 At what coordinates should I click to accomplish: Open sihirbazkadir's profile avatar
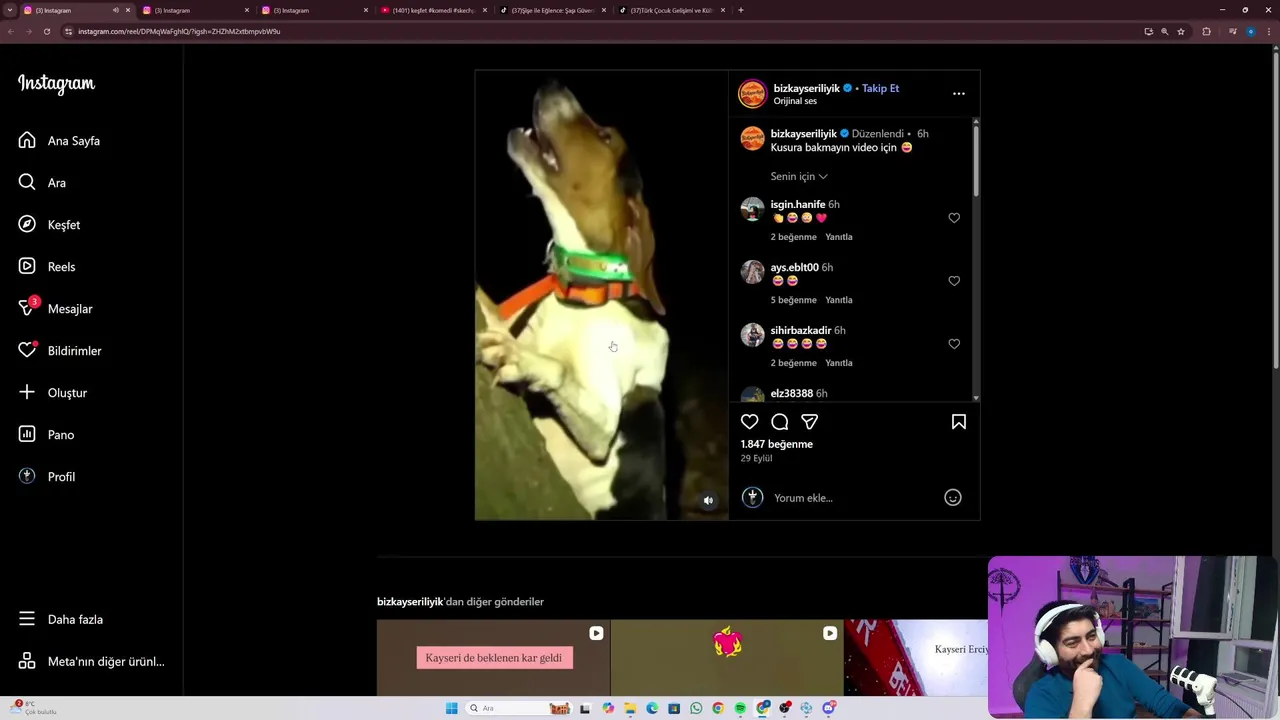(x=752, y=335)
